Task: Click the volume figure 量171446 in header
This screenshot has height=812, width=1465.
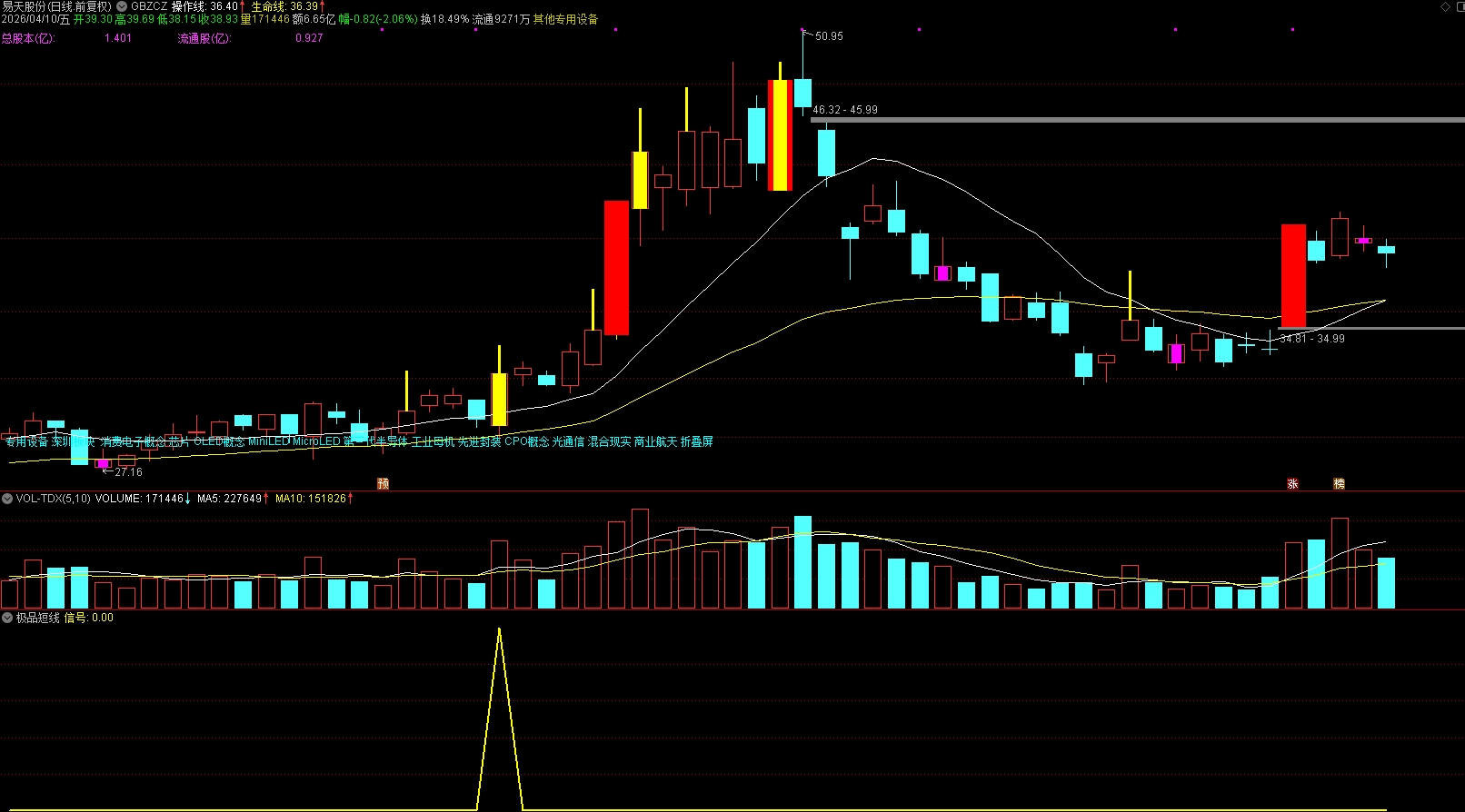Action: (x=264, y=19)
